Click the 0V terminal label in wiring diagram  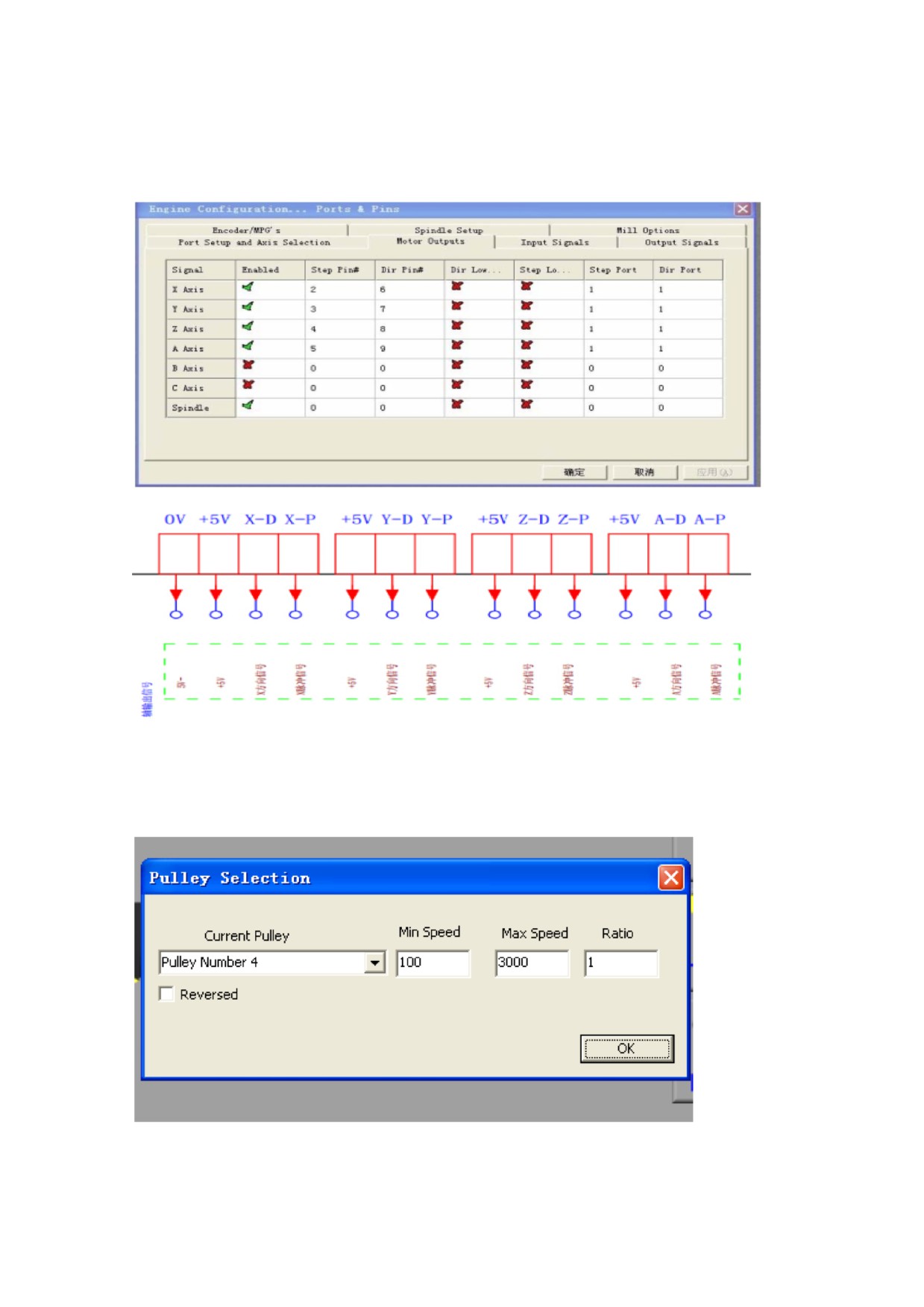pos(175,519)
